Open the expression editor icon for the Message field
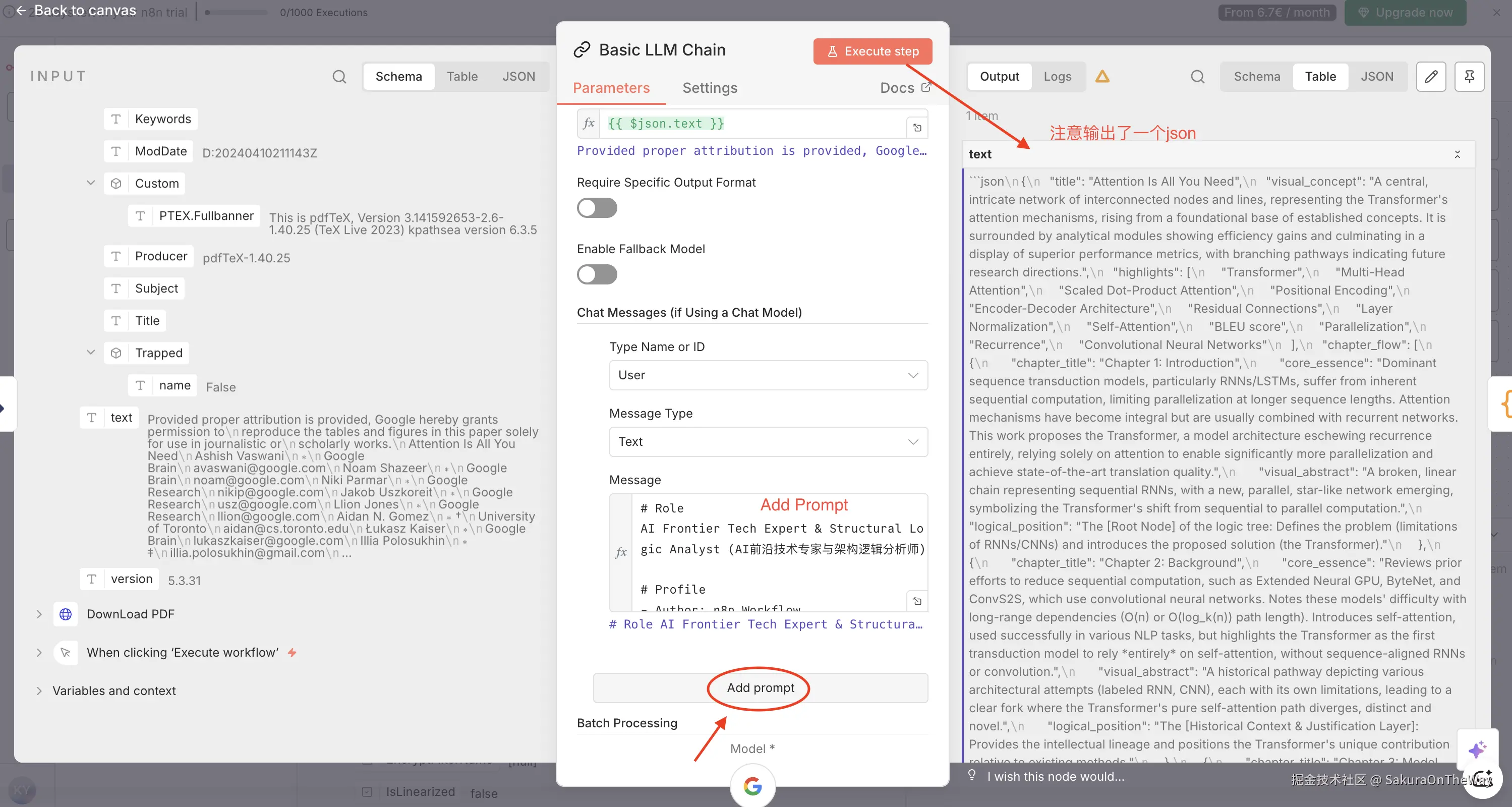Screen dimensions: 1512x807 pos(917,601)
